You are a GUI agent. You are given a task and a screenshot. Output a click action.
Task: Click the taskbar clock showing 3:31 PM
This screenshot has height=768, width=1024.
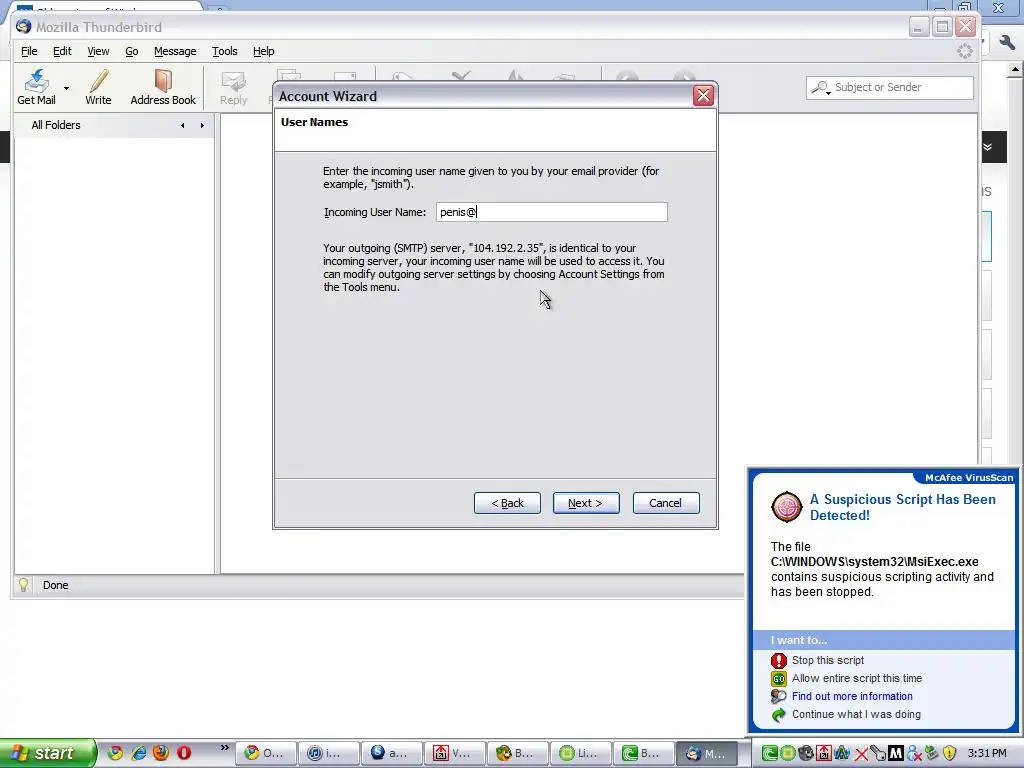click(987, 753)
